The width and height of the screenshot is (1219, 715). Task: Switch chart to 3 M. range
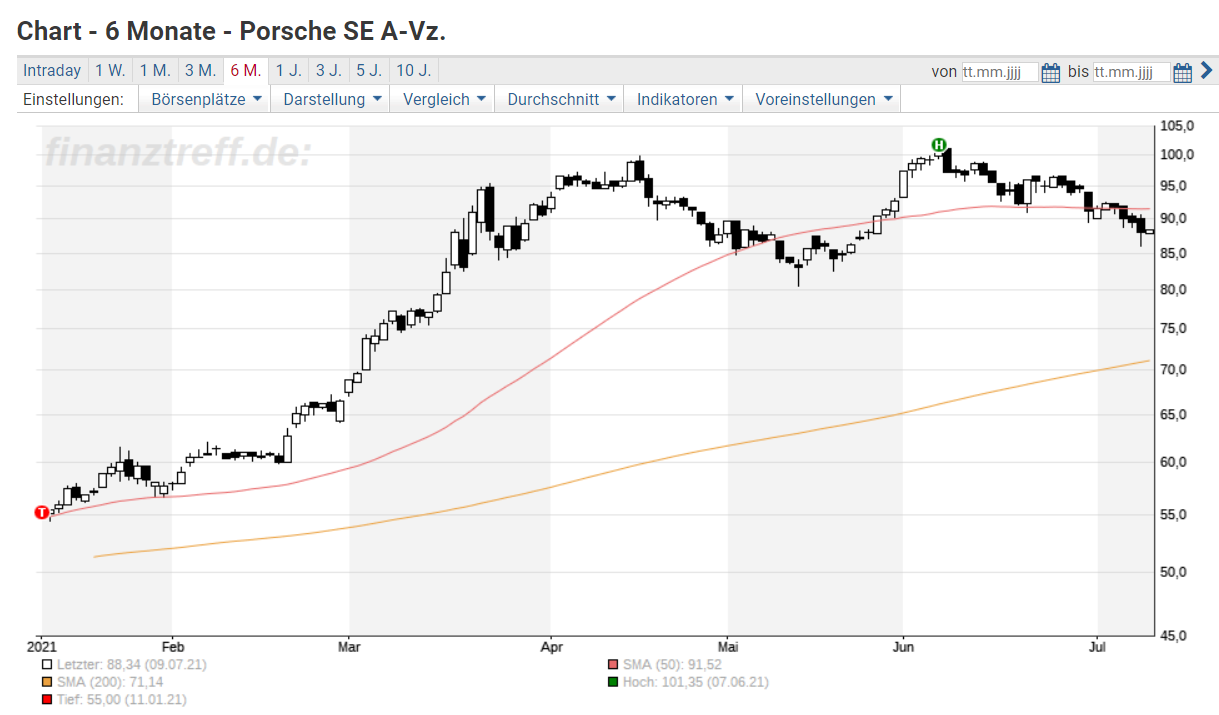point(200,70)
